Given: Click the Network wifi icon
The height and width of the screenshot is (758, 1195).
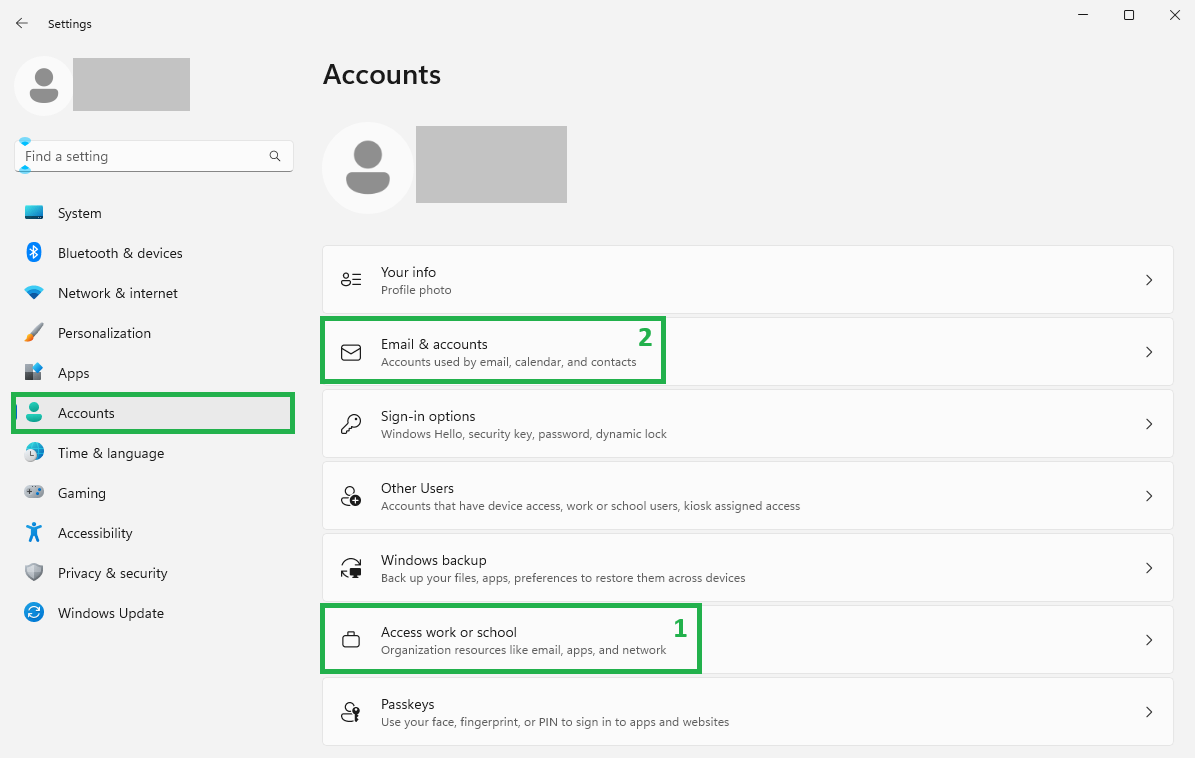Looking at the screenshot, I should [x=34, y=293].
